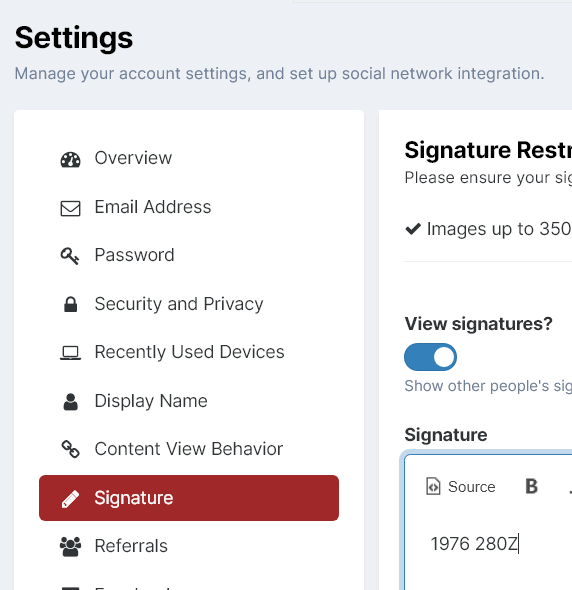Click the Referrals people group icon
This screenshot has width=572, height=590.
pos(70,547)
